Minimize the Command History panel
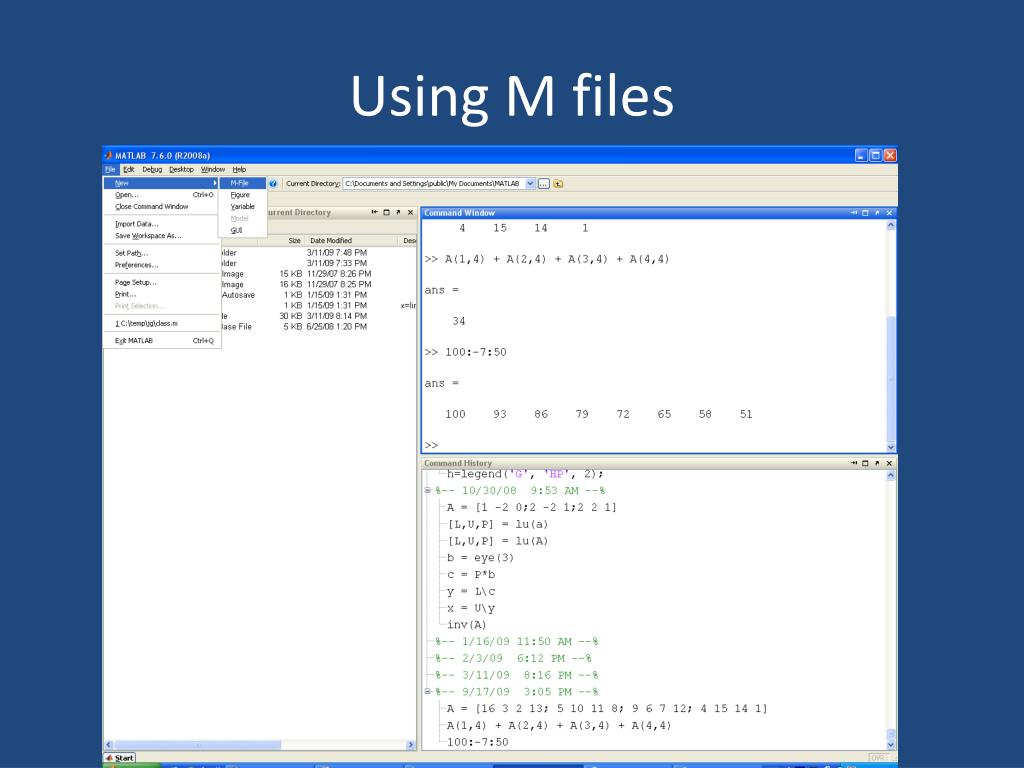 click(x=854, y=463)
